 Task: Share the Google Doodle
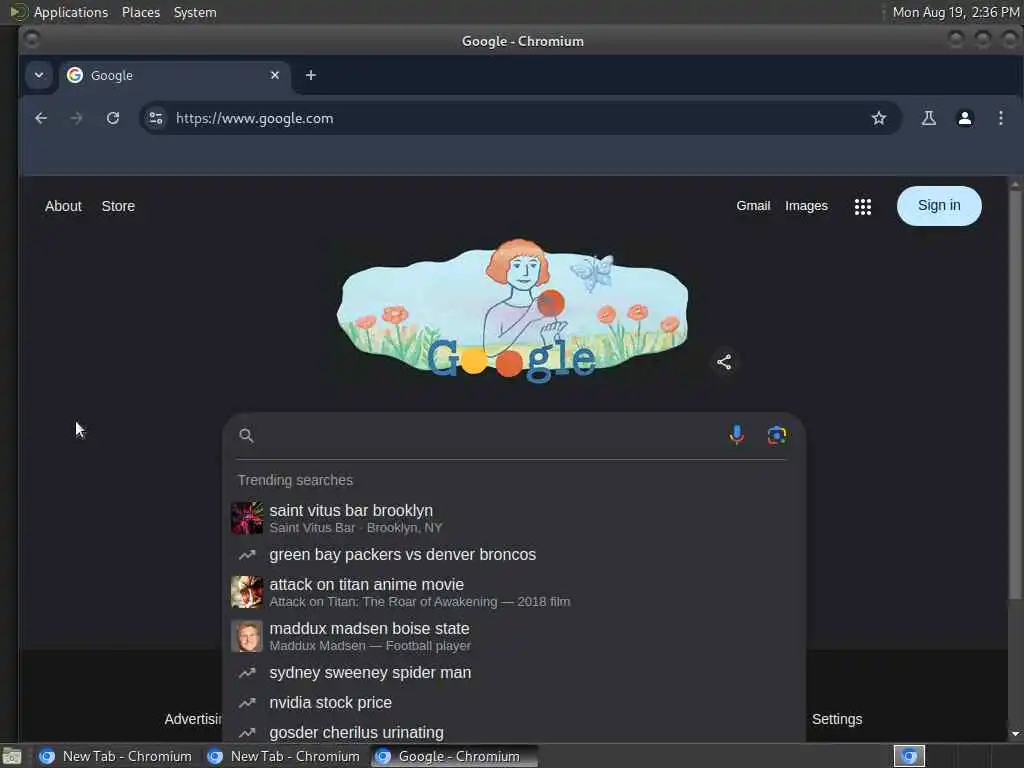coord(724,362)
